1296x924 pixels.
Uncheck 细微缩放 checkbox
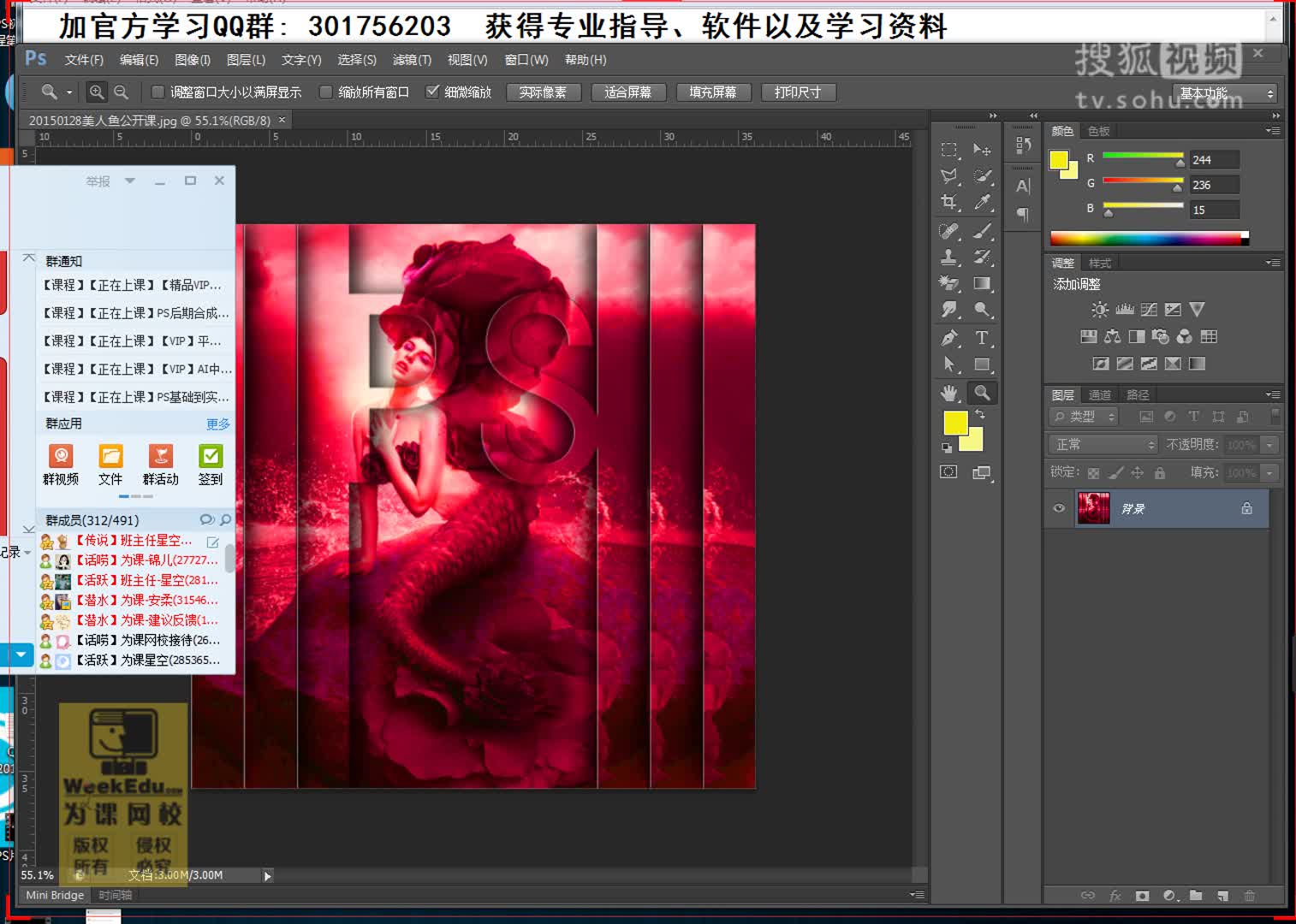(432, 92)
